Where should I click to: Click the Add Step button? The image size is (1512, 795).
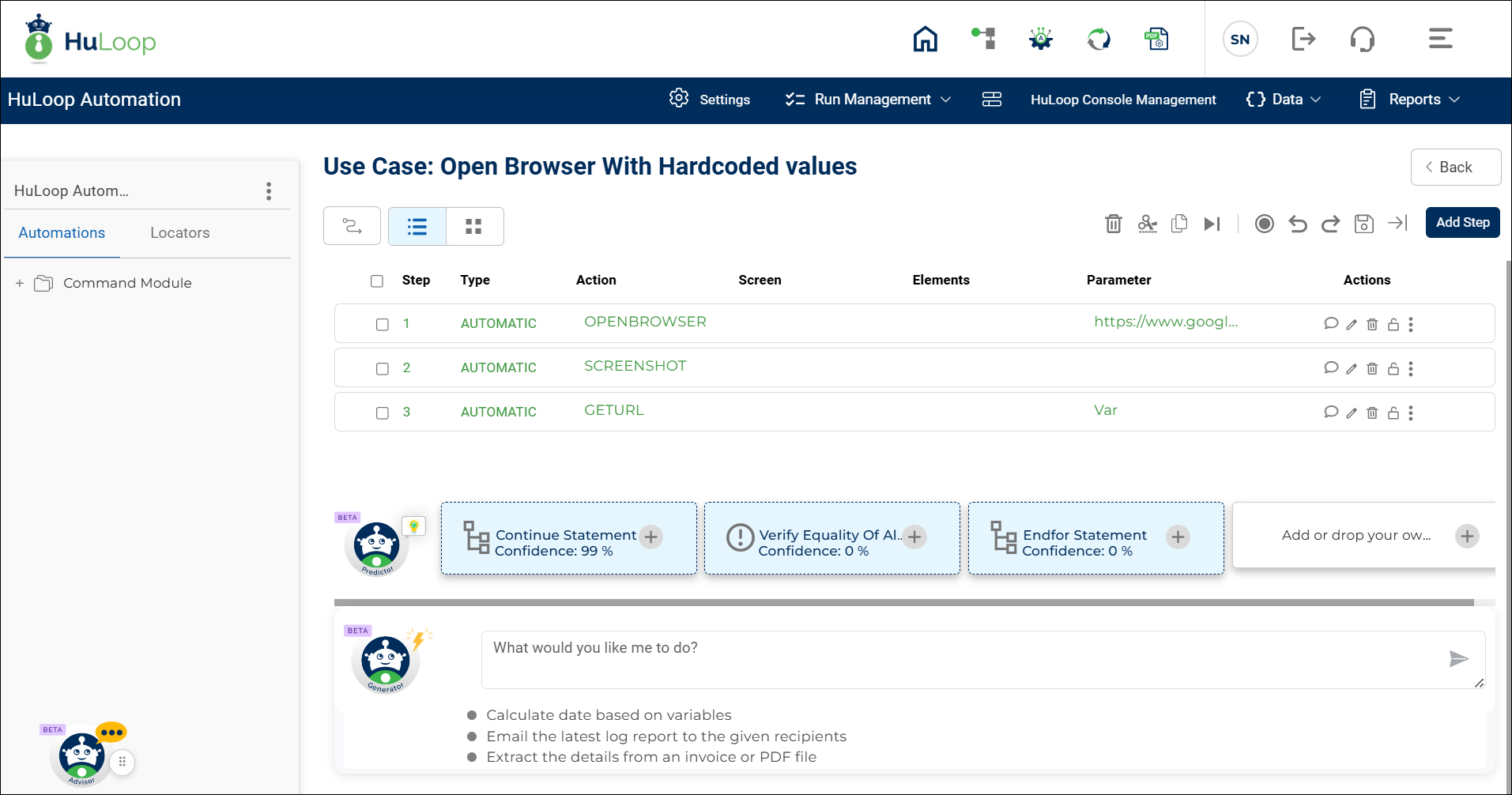1462,223
